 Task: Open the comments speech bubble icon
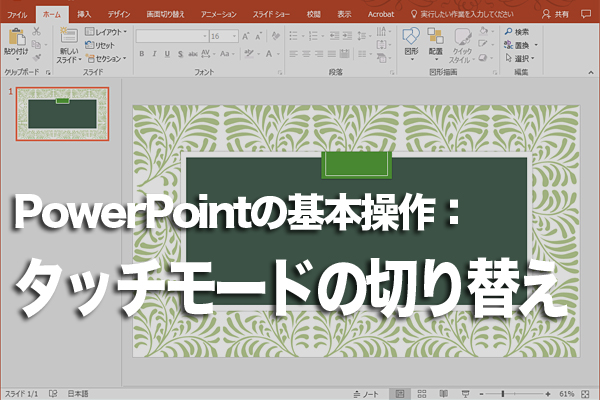click(x=585, y=14)
